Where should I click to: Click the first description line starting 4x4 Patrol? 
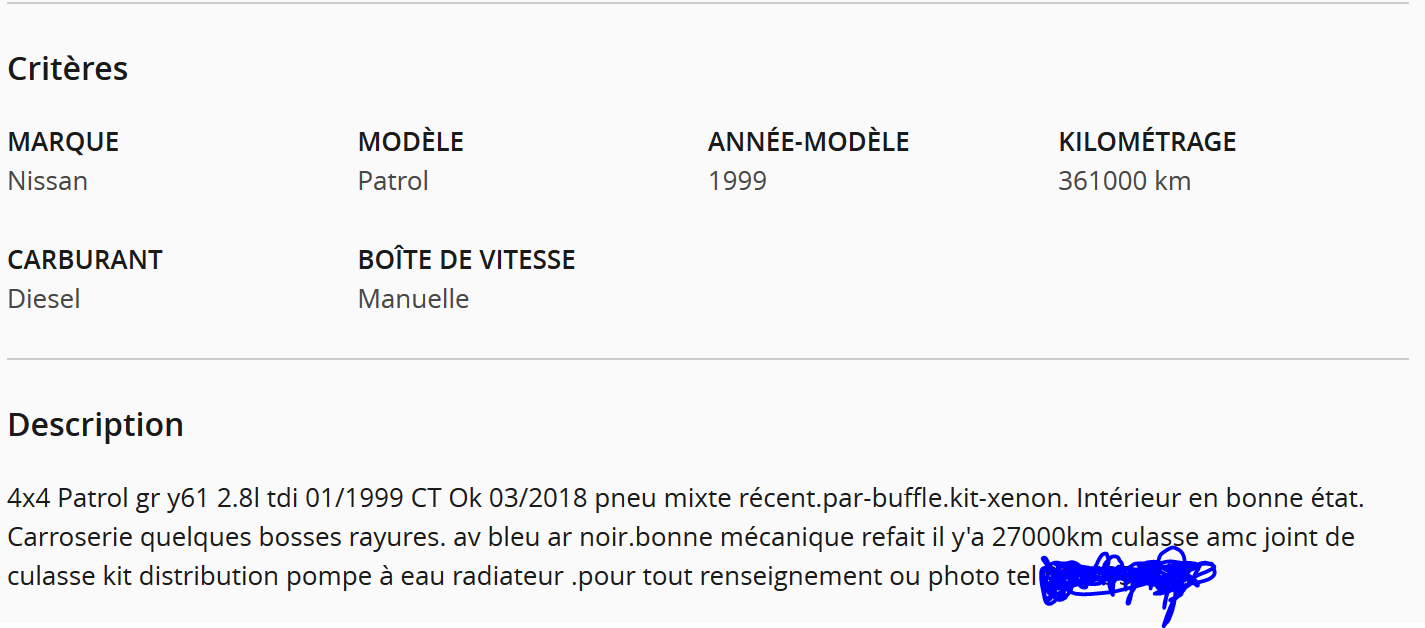click(686, 498)
